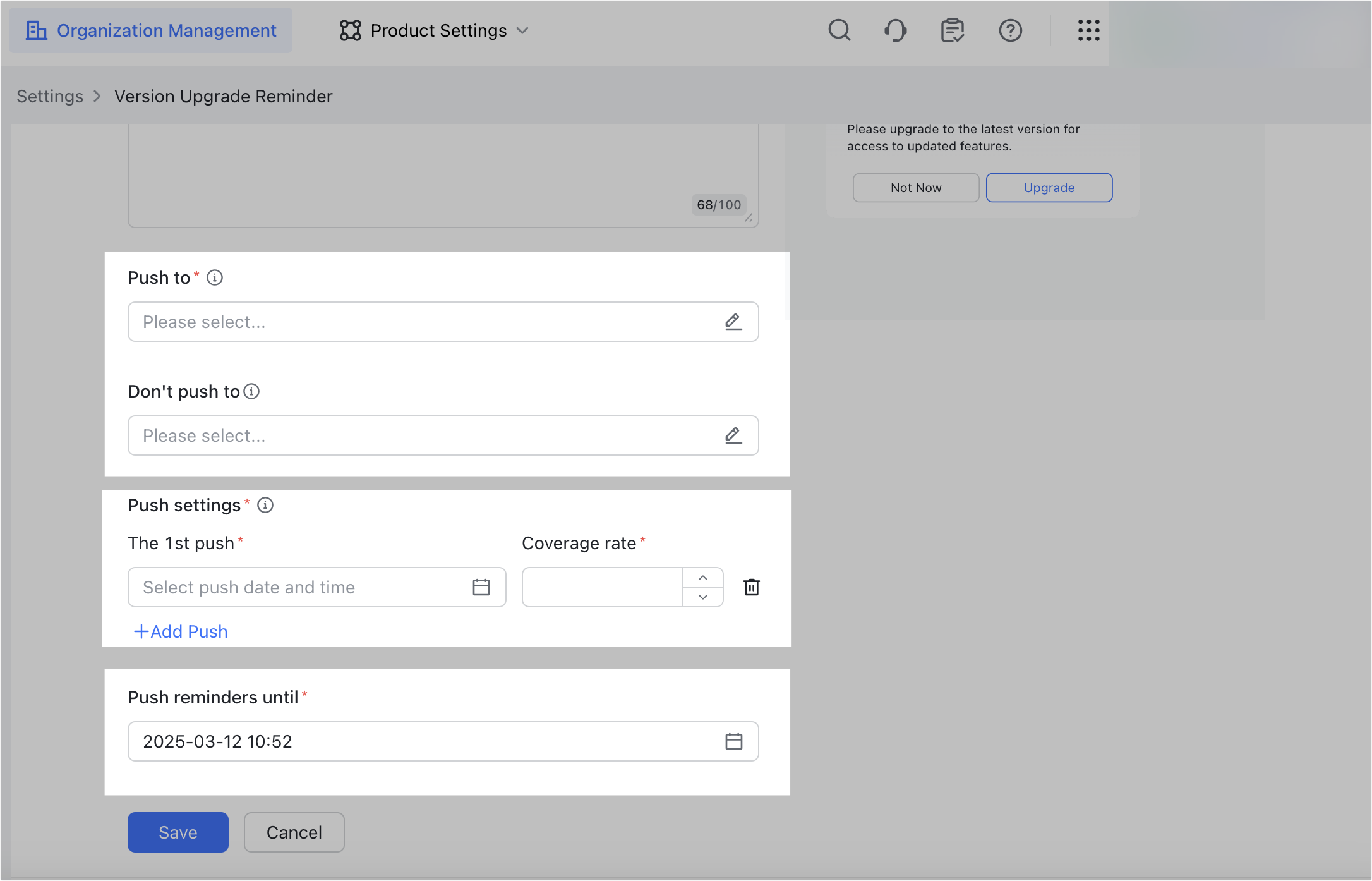Open calendar picker for the 1st push
Image resolution: width=1372 pixels, height=881 pixels.
tap(481, 587)
